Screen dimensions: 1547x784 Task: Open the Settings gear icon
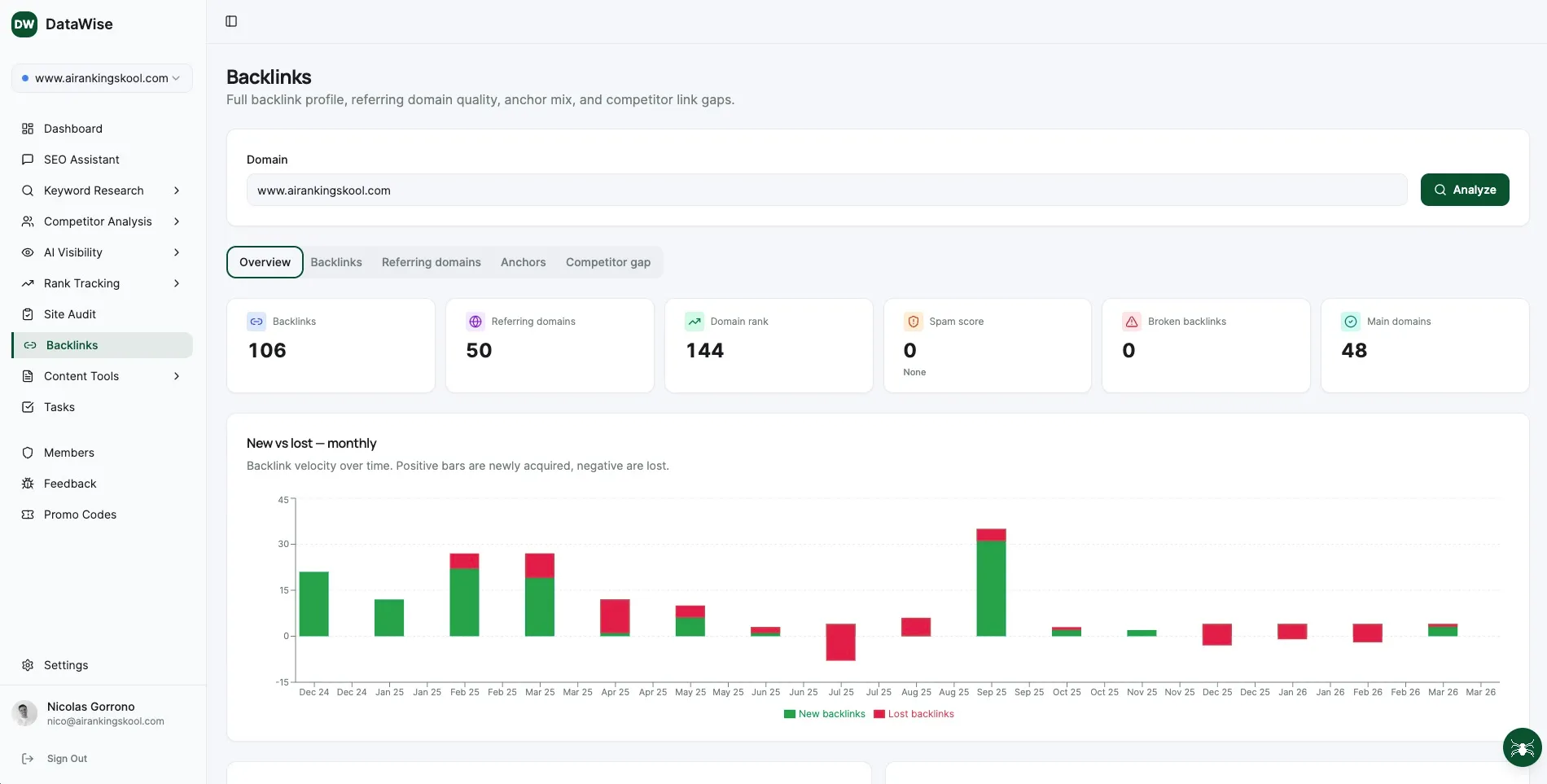(28, 665)
